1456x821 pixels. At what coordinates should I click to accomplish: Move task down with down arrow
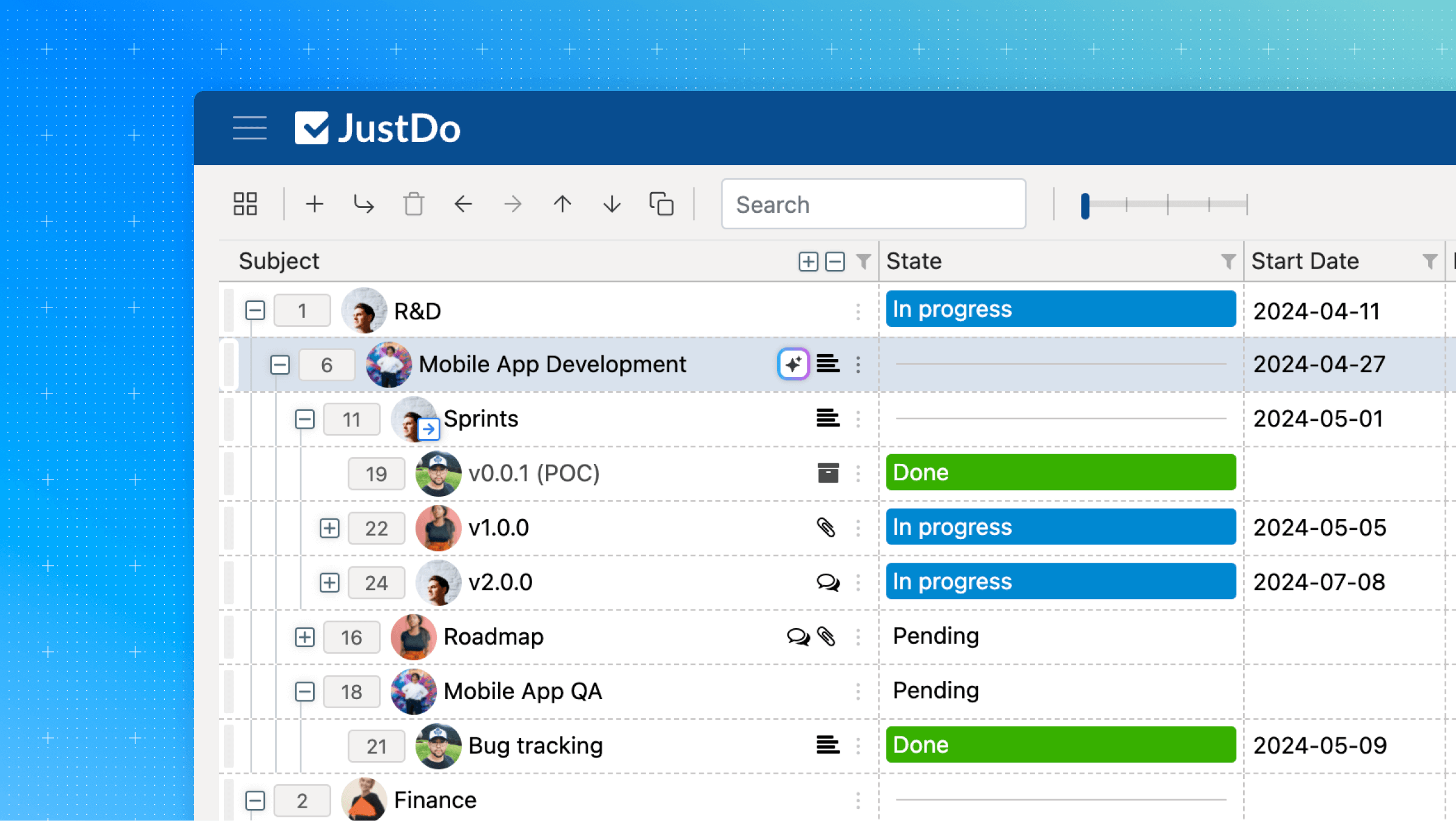tap(612, 204)
